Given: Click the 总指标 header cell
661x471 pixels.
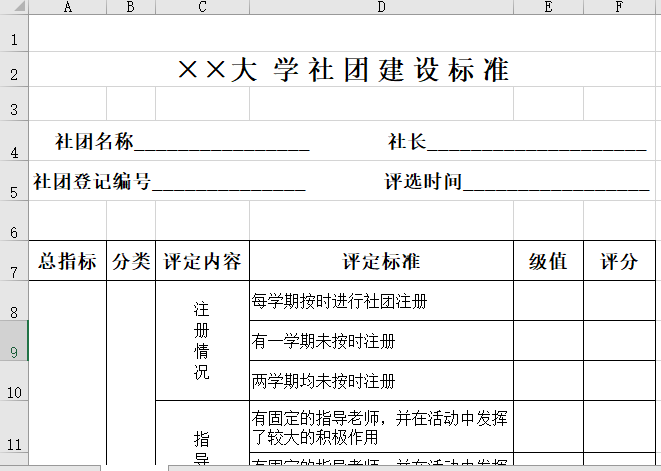Looking at the screenshot, I should tap(67, 262).
